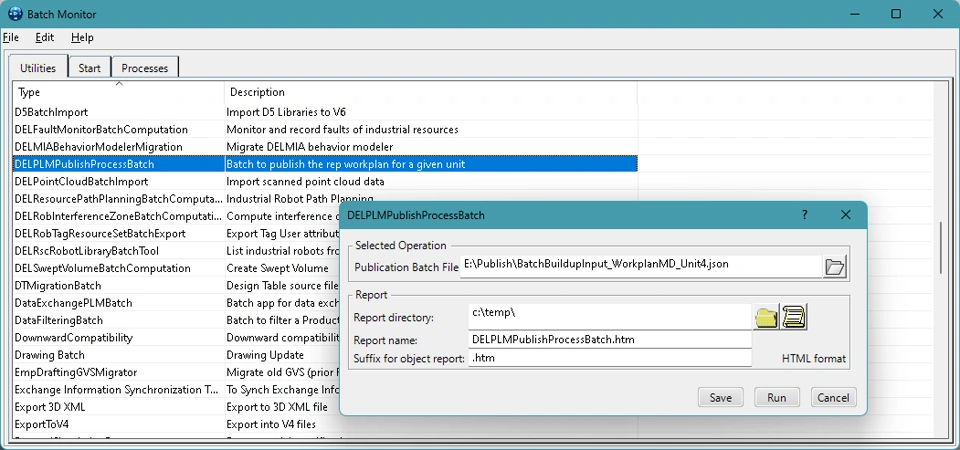Select the DTMigrationBatch row

tap(119, 285)
